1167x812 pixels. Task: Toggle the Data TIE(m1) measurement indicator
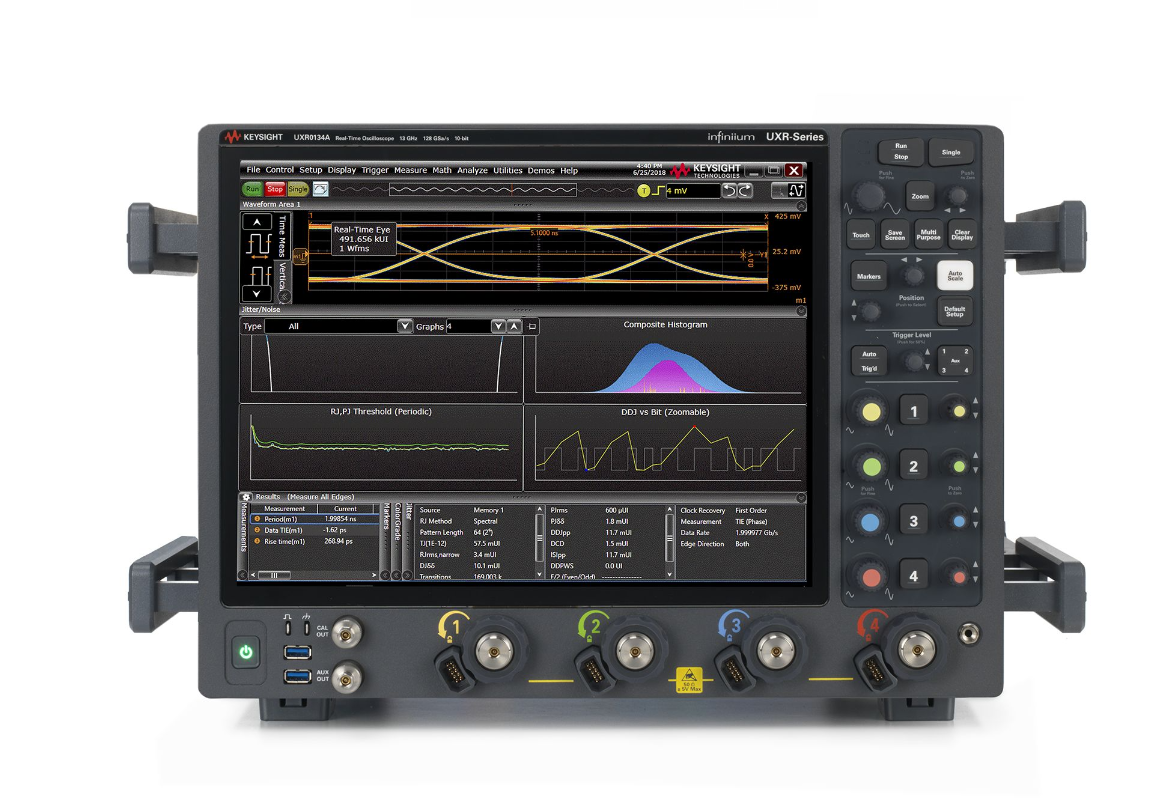pyautogui.click(x=258, y=530)
